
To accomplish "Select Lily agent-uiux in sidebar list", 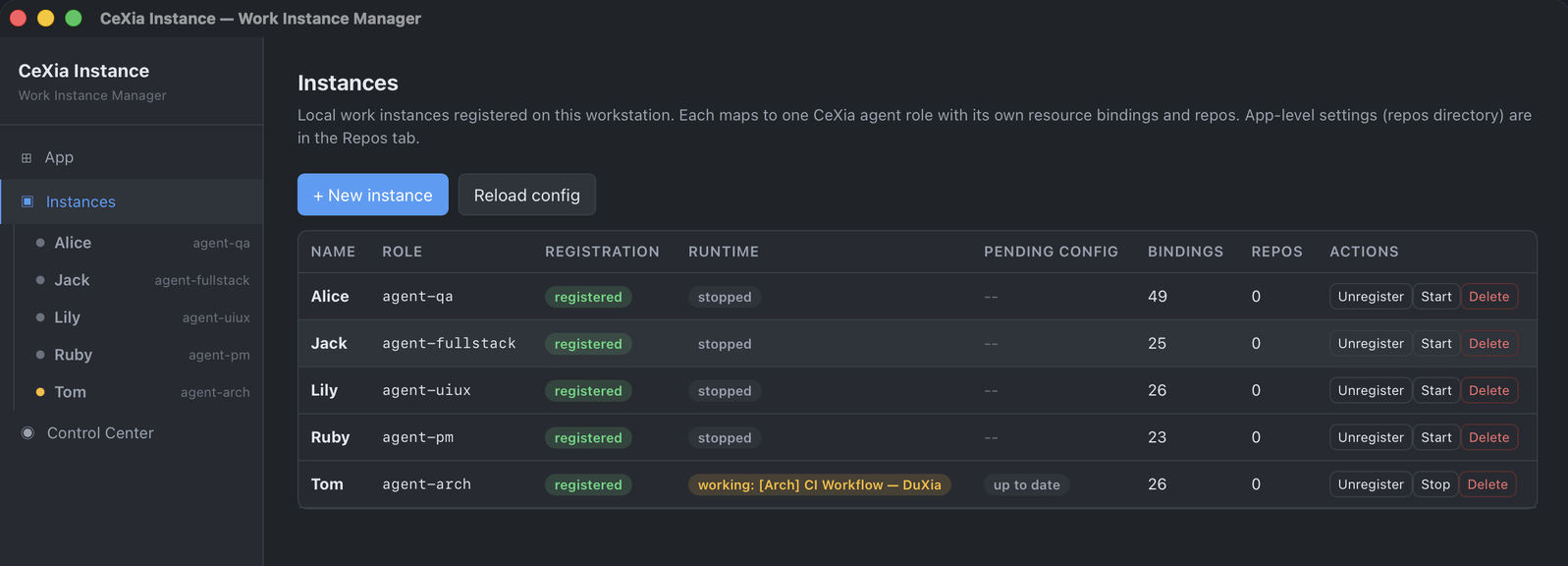I will (138, 317).
